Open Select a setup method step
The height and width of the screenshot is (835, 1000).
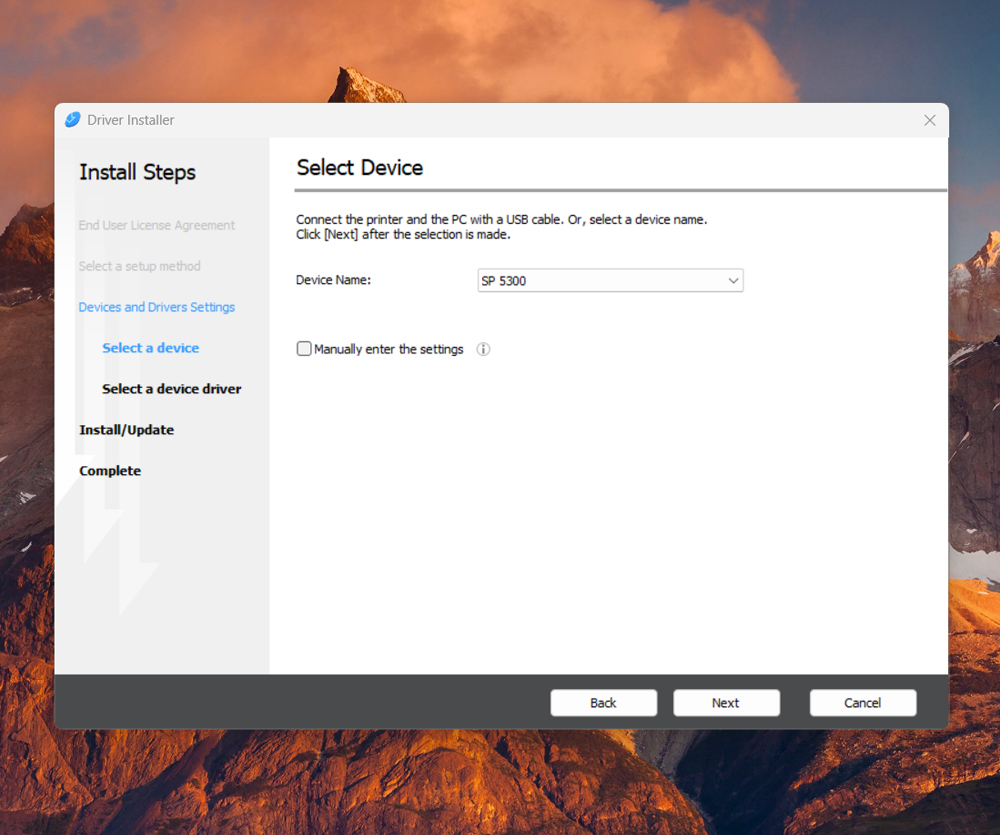click(140, 266)
